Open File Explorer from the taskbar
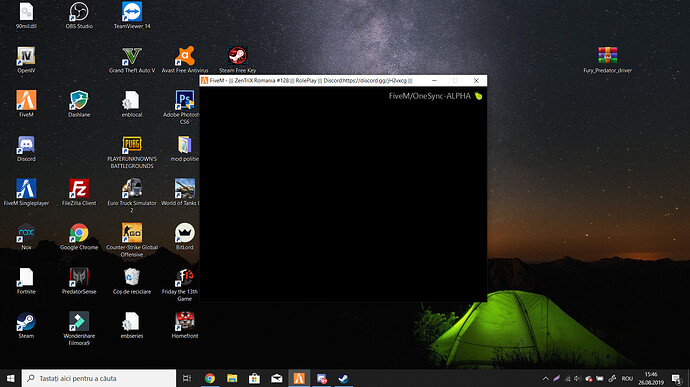Screen dimensions: 690x387 click(232, 378)
